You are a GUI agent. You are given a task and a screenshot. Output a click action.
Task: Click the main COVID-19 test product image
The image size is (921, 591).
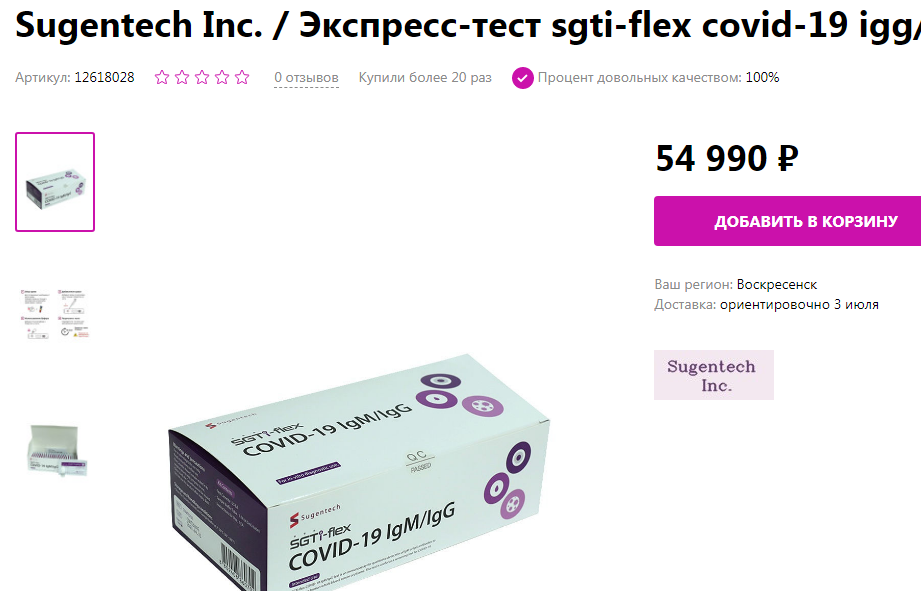(359, 472)
